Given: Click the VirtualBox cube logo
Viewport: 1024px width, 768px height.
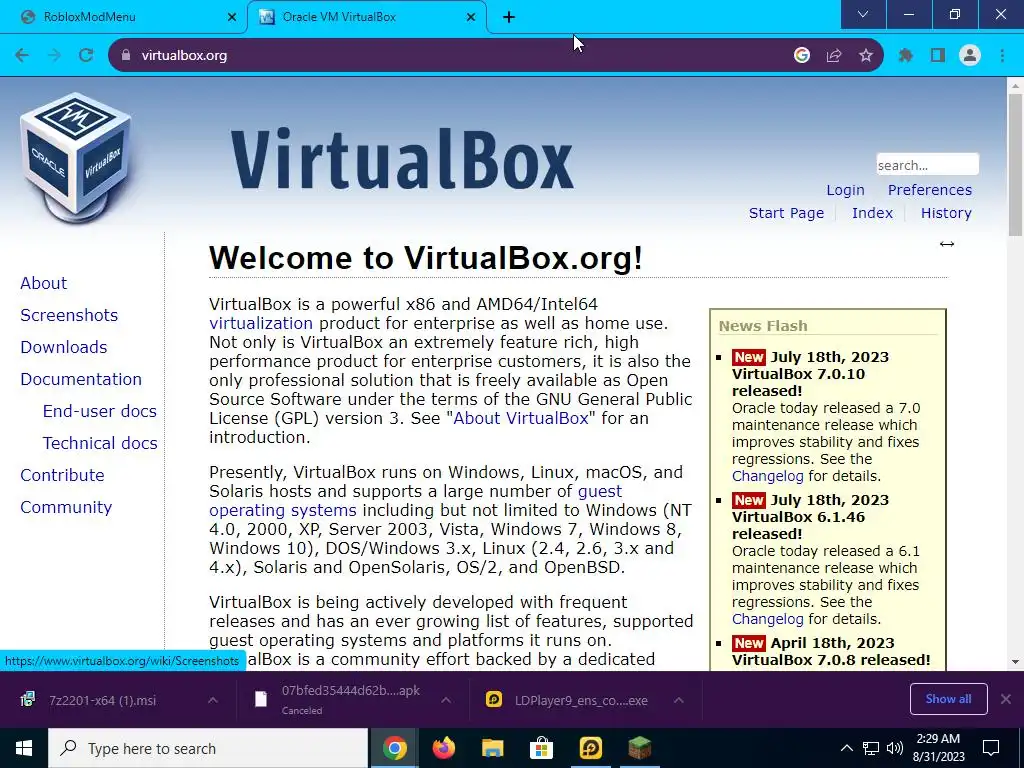Looking at the screenshot, I should tap(75, 158).
